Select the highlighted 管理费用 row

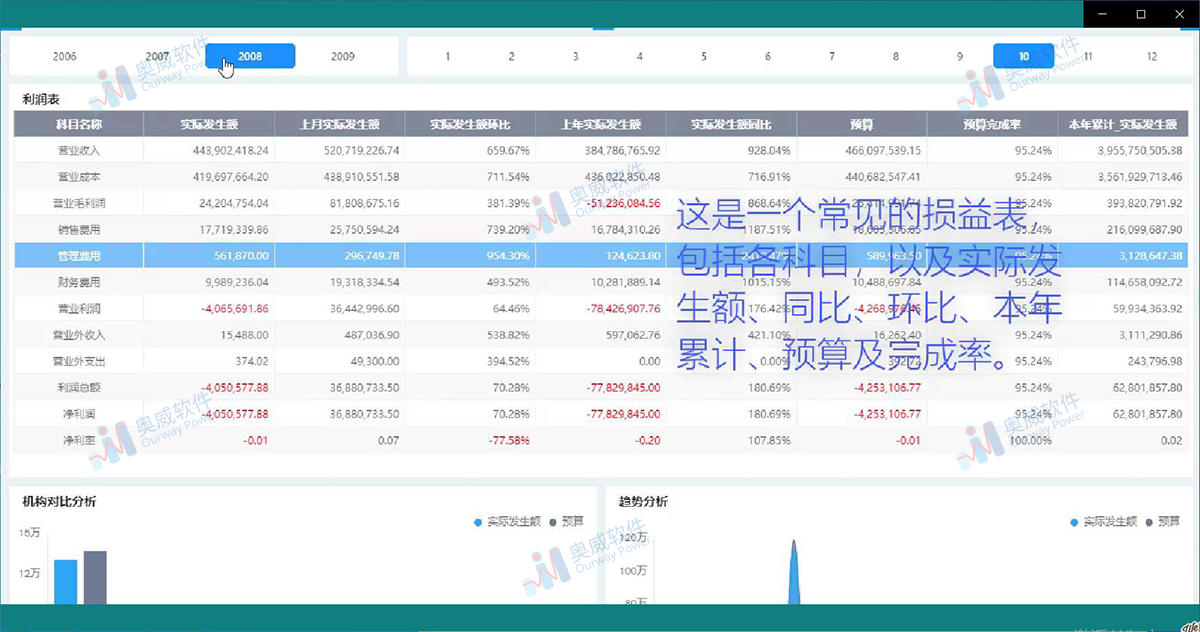click(79, 256)
